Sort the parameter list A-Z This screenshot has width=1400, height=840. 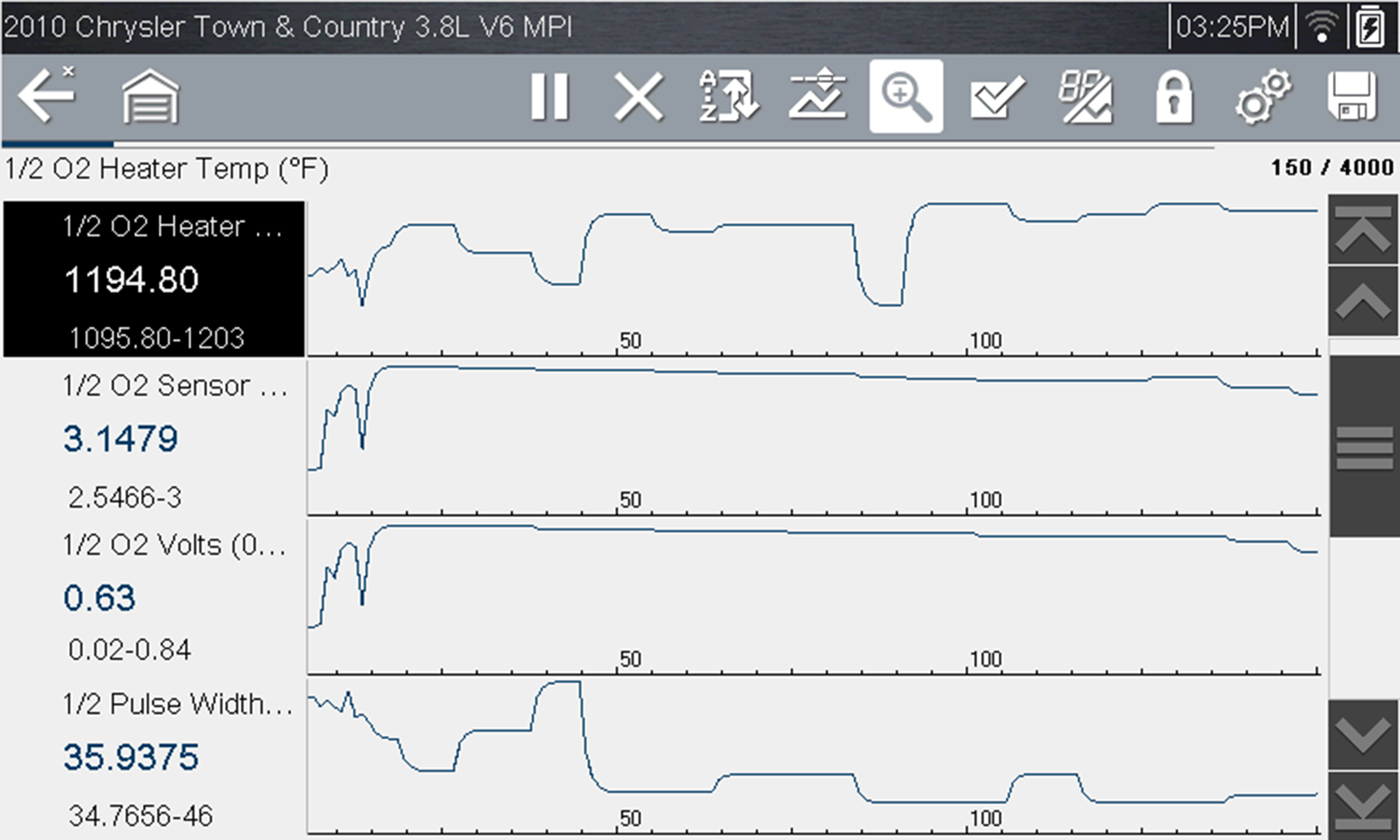[x=728, y=97]
